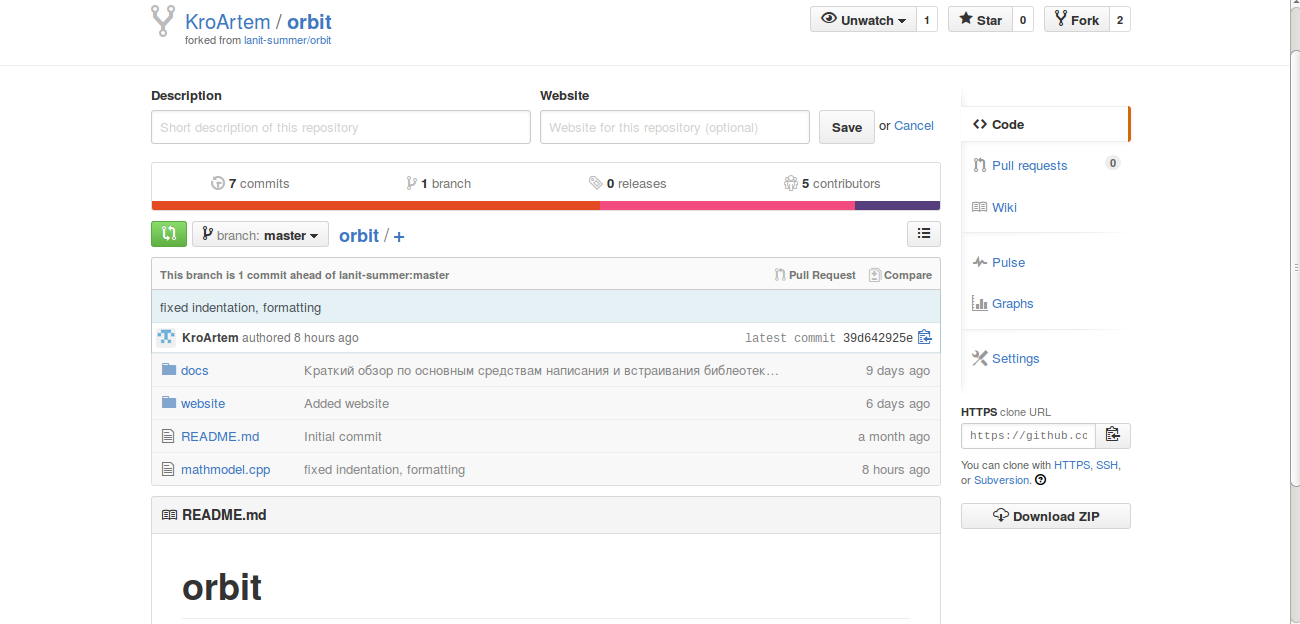Click the website folder icon
The height and width of the screenshot is (624, 1300).
[x=168, y=403]
